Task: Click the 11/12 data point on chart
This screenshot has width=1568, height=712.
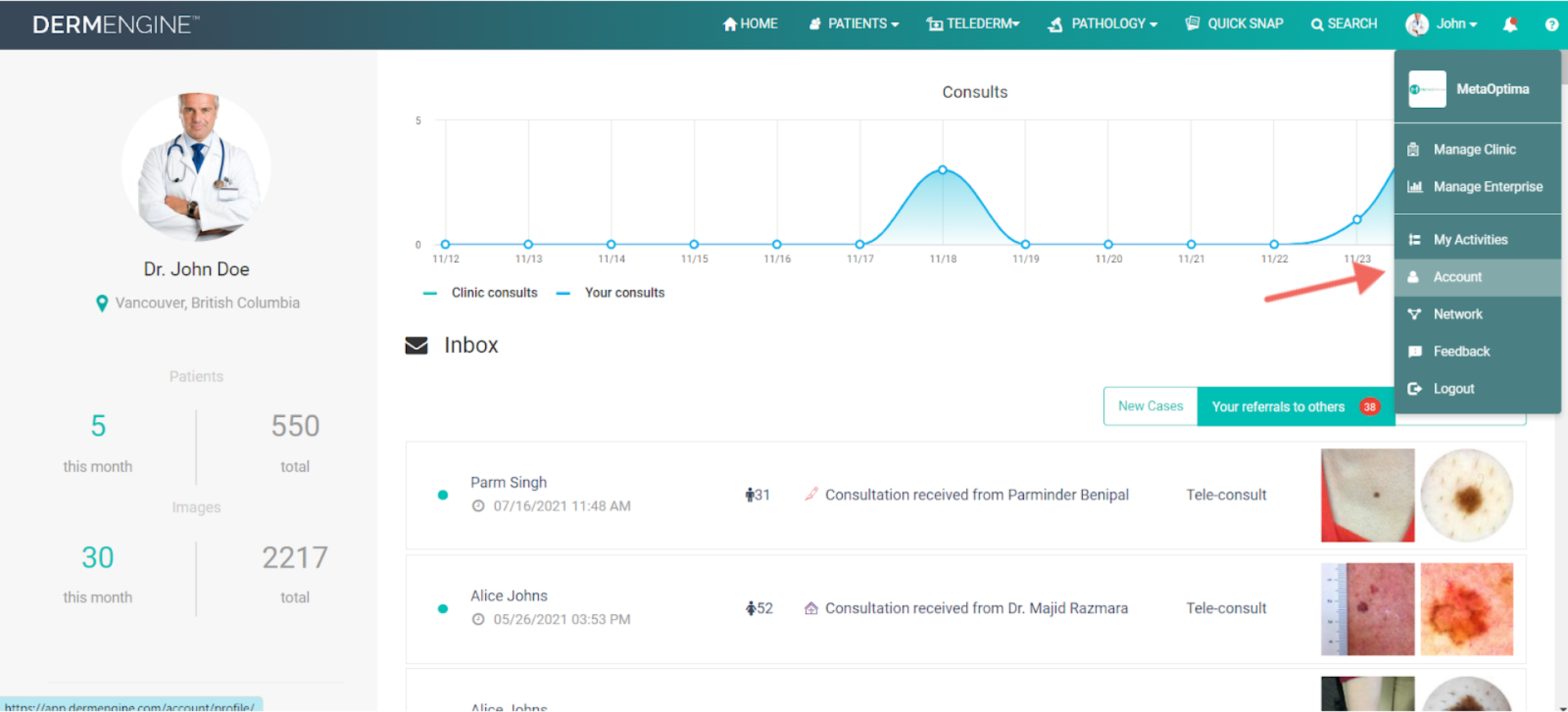Action: click(445, 244)
